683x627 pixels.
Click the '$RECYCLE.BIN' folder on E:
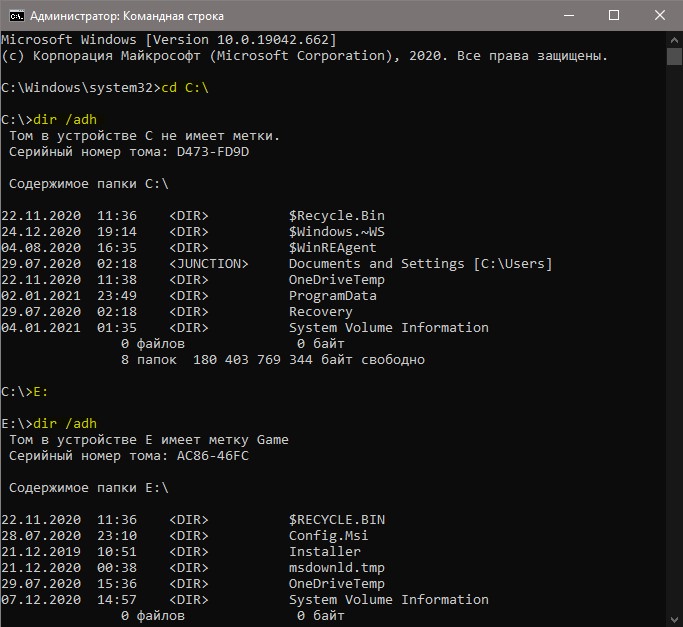[337, 520]
